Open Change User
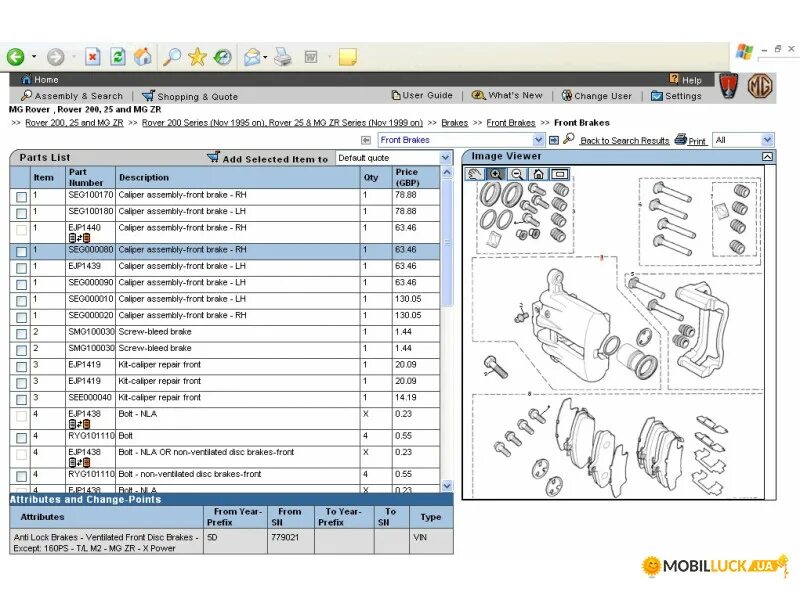 (596, 95)
